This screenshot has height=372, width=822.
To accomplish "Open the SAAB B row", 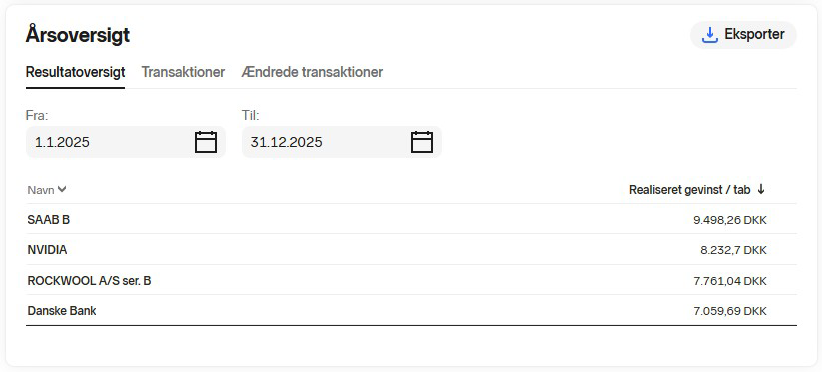I will (x=411, y=220).
